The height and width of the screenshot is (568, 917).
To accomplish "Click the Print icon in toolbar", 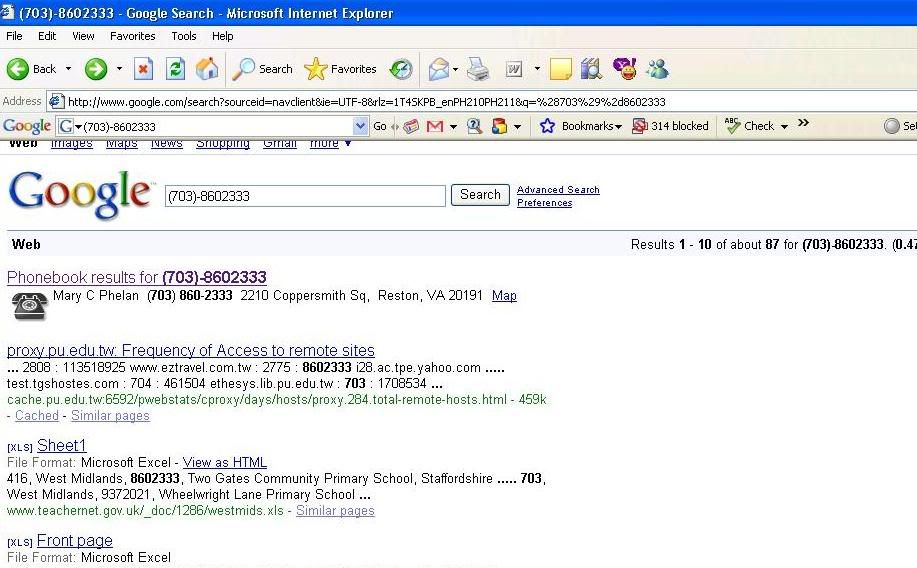I will click(478, 69).
